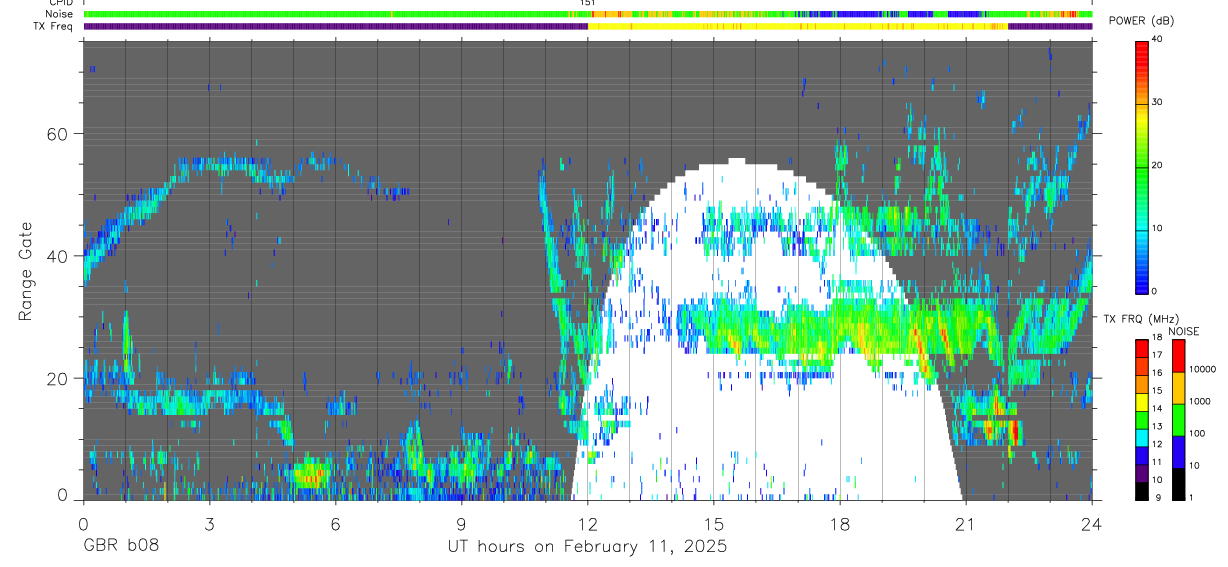
Task: Click the 18 hour tick label
Action: [x=840, y=523]
